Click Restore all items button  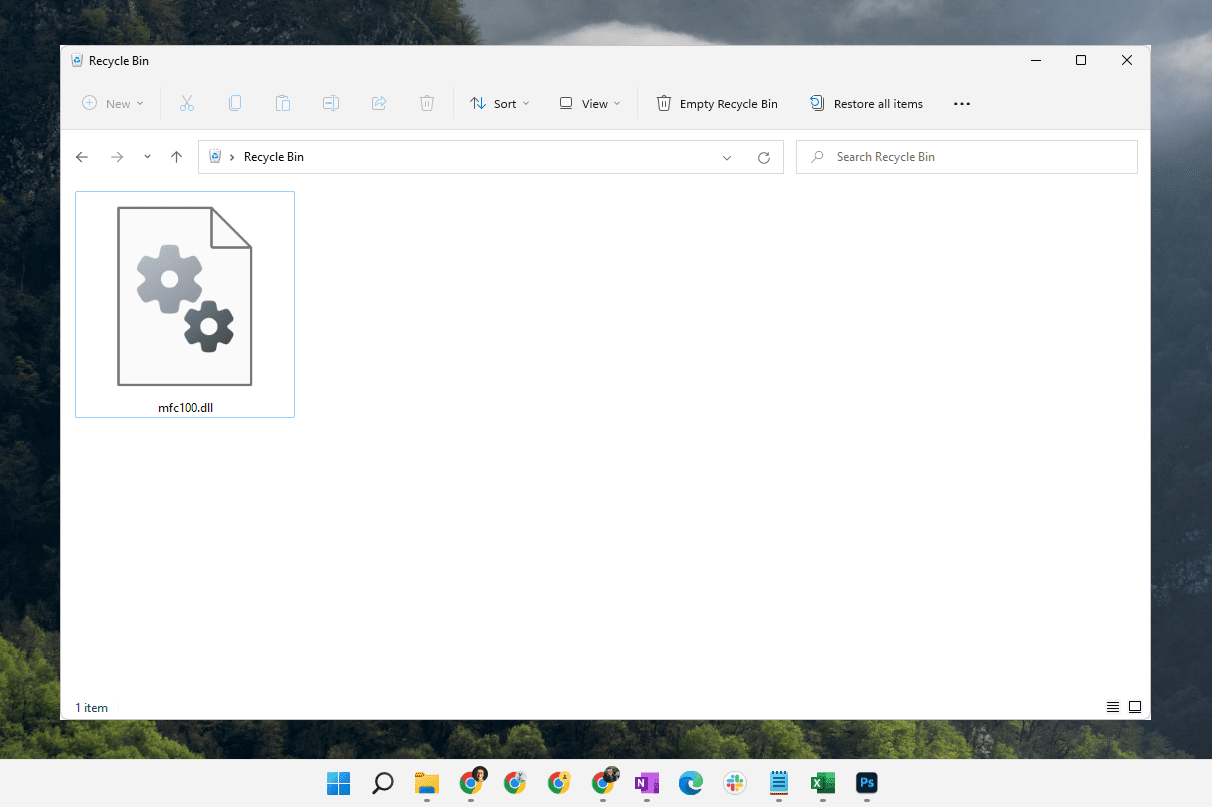[866, 103]
